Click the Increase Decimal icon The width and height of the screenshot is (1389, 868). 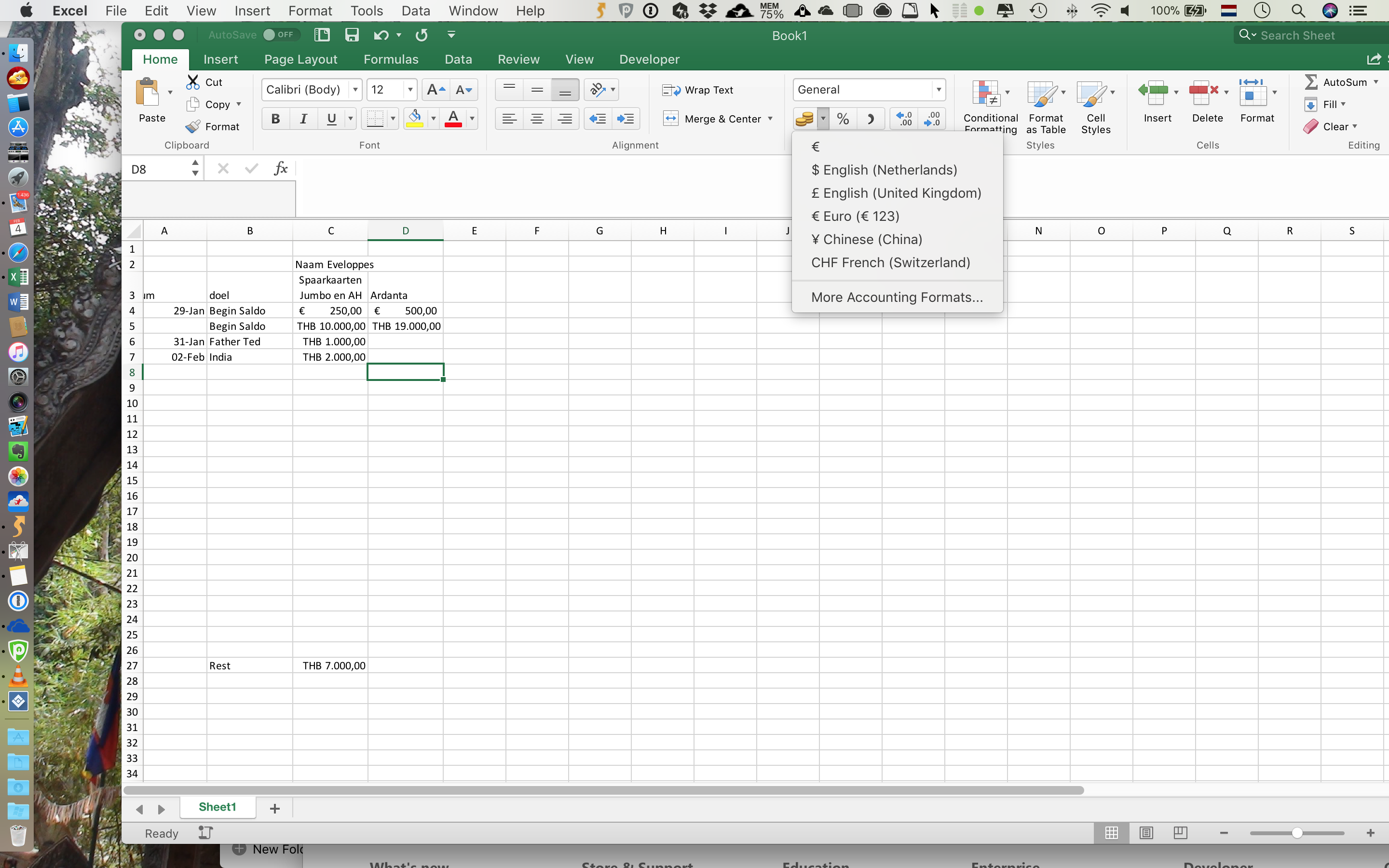pos(903,118)
